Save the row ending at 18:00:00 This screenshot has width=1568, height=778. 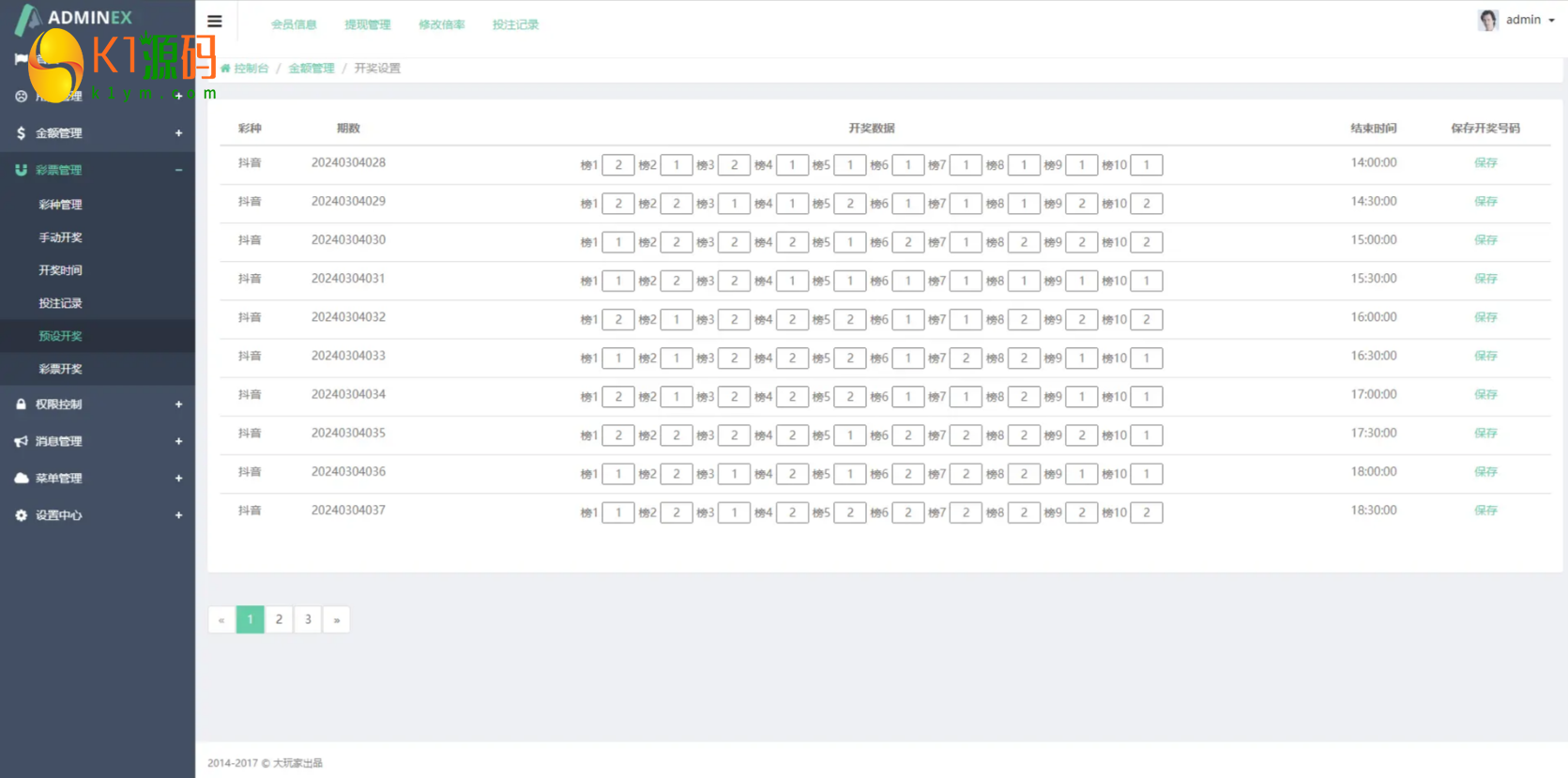pos(1485,472)
